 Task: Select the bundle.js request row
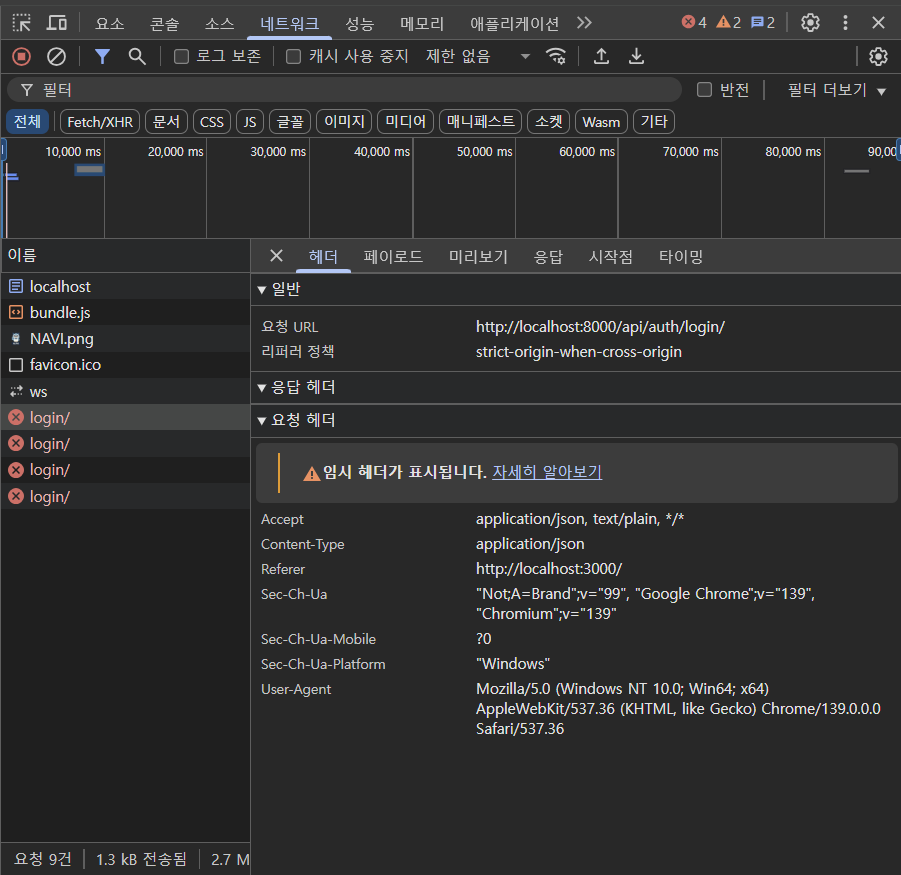coord(60,312)
